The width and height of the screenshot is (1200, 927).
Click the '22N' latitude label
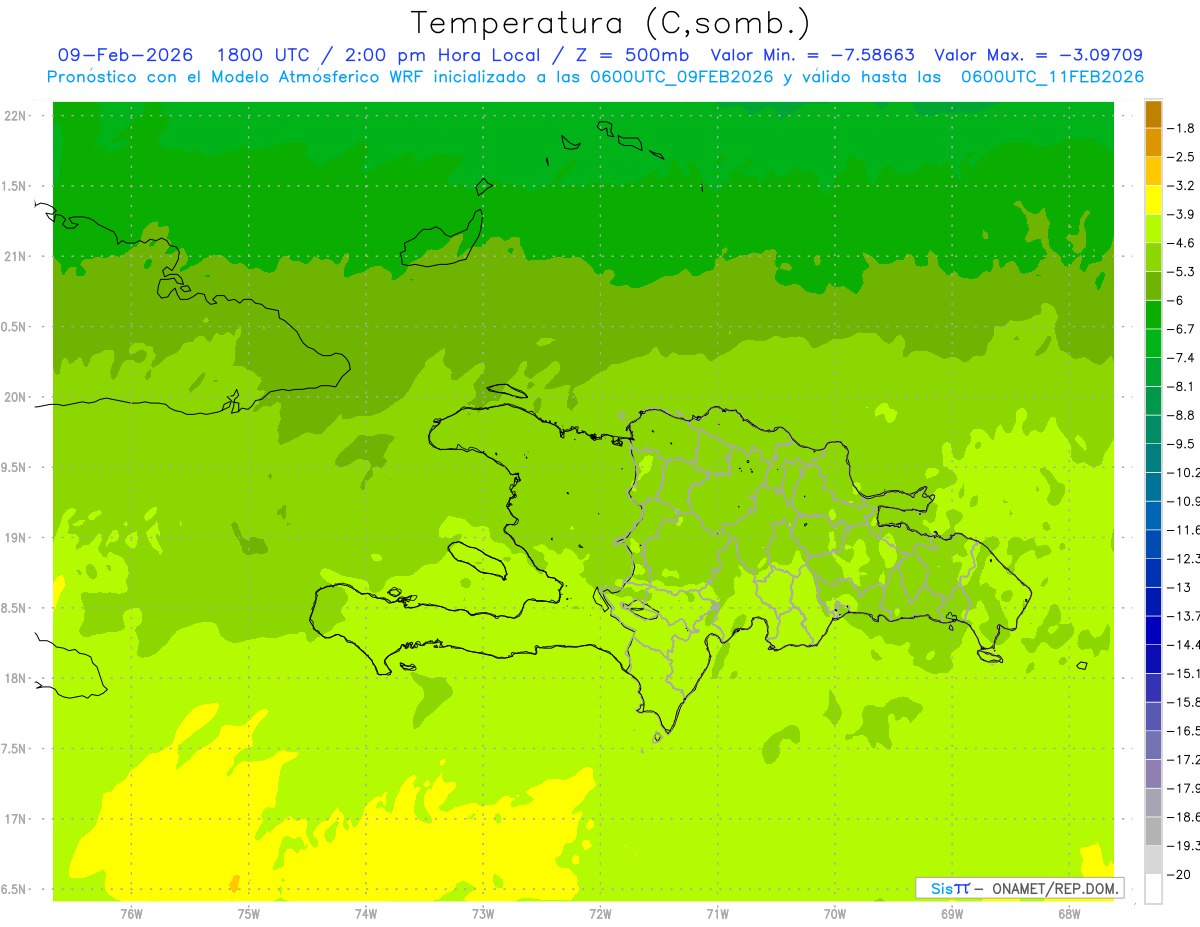click(16, 116)
